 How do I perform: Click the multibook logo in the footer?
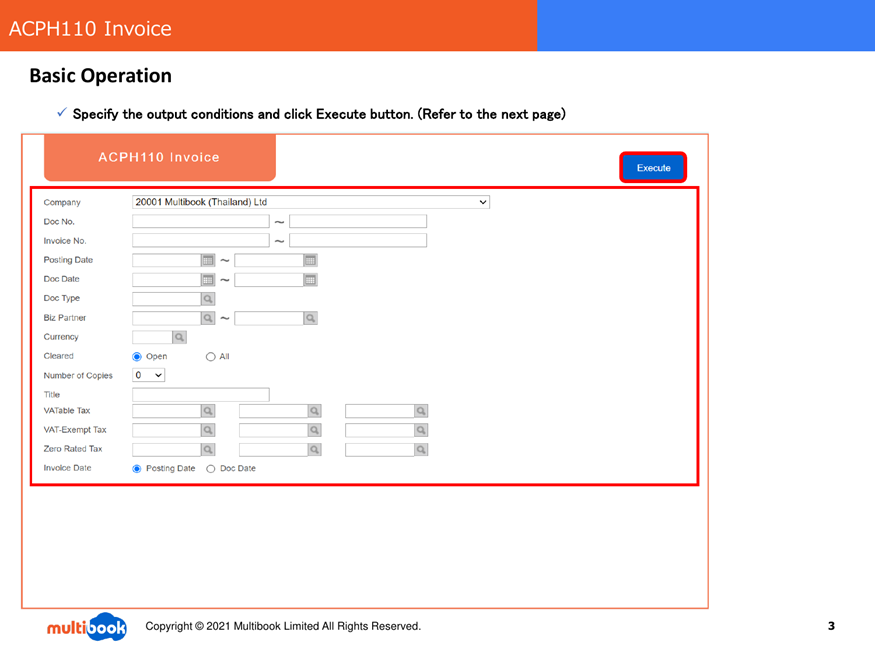pos(86,627)
